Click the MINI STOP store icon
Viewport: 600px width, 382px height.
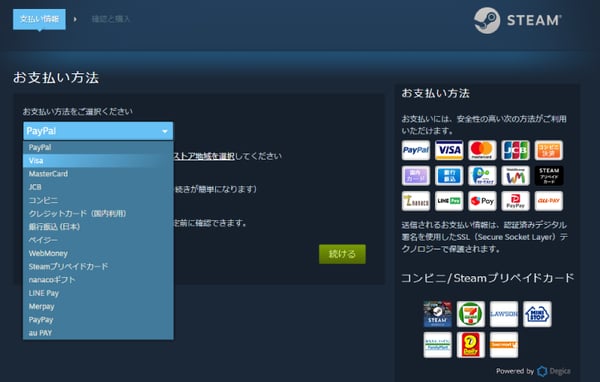click(x=537, y=314)
